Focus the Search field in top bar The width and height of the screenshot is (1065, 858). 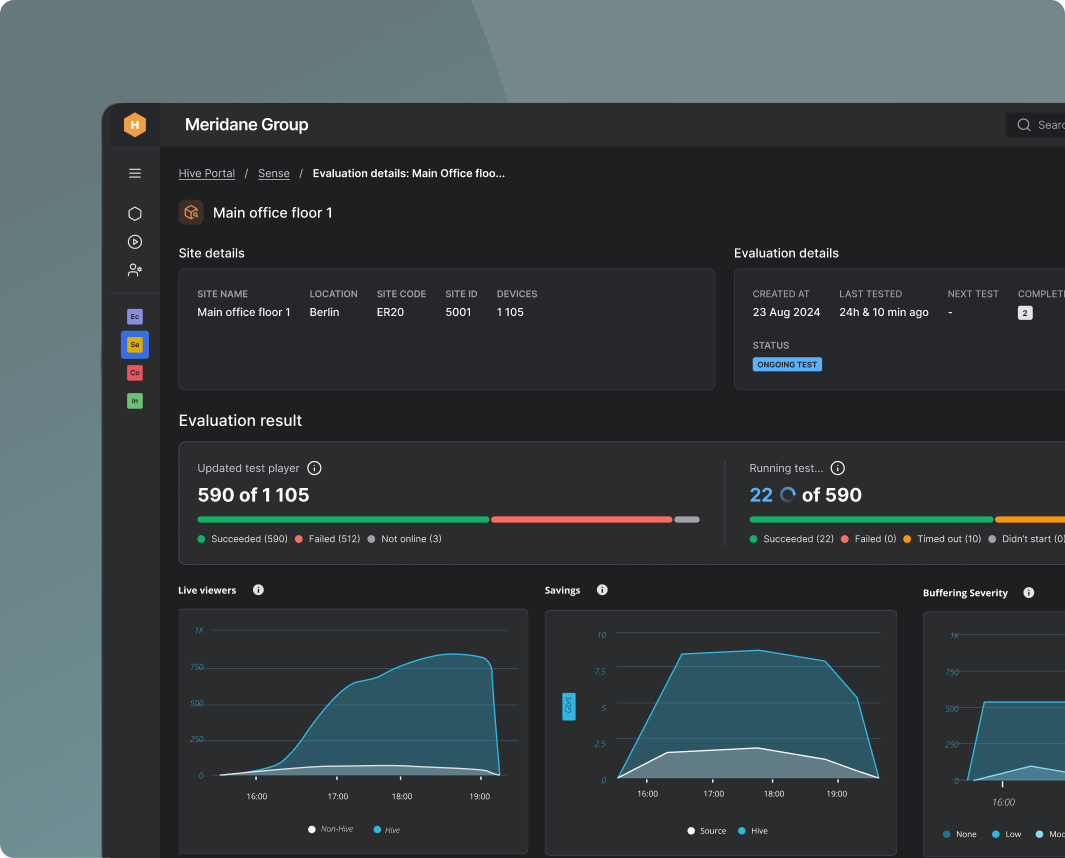pyautogui.click(x=1035, y=125)
